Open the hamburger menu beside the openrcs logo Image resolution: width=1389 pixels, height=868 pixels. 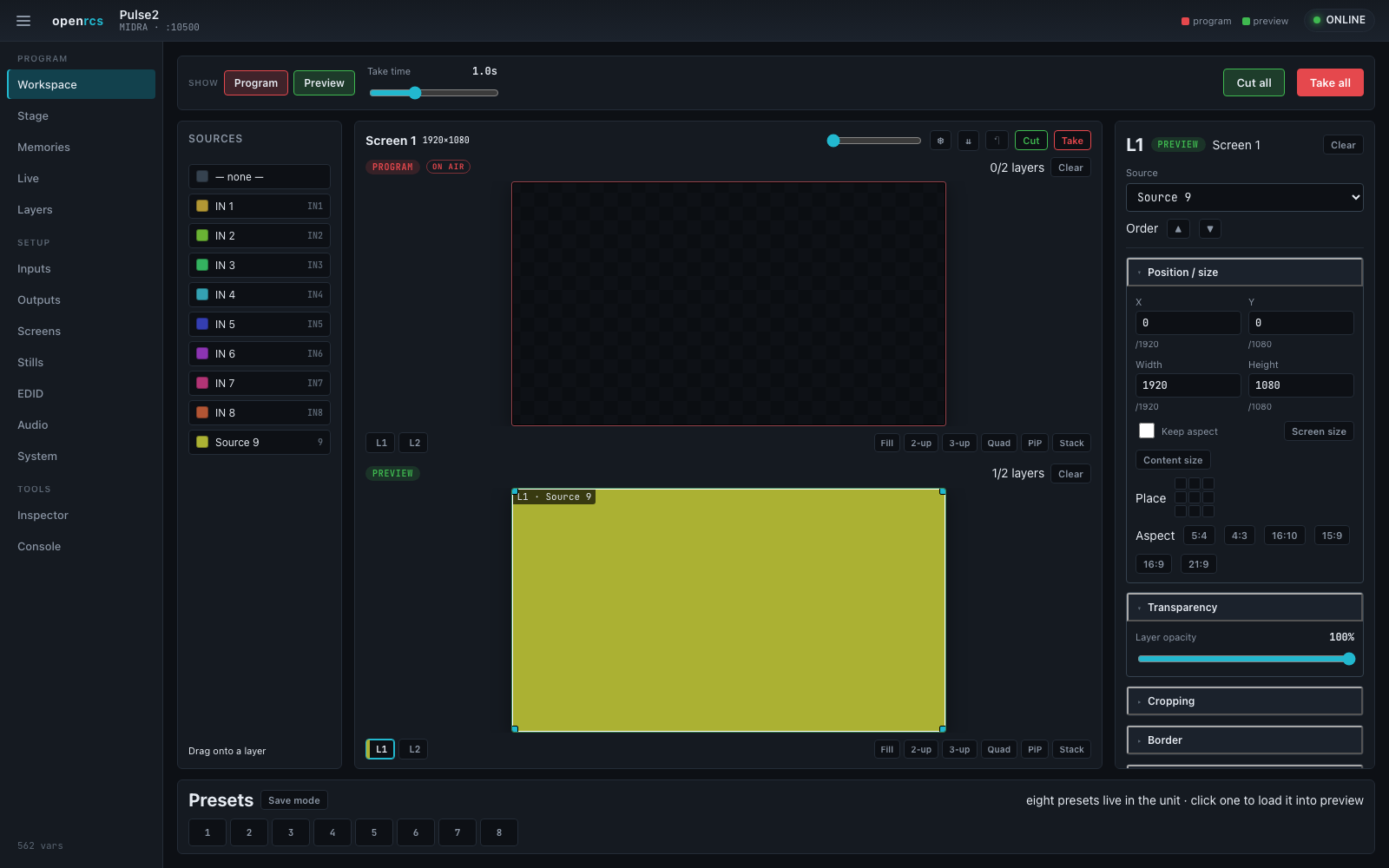pyautogui.click(x=23, y=21)
